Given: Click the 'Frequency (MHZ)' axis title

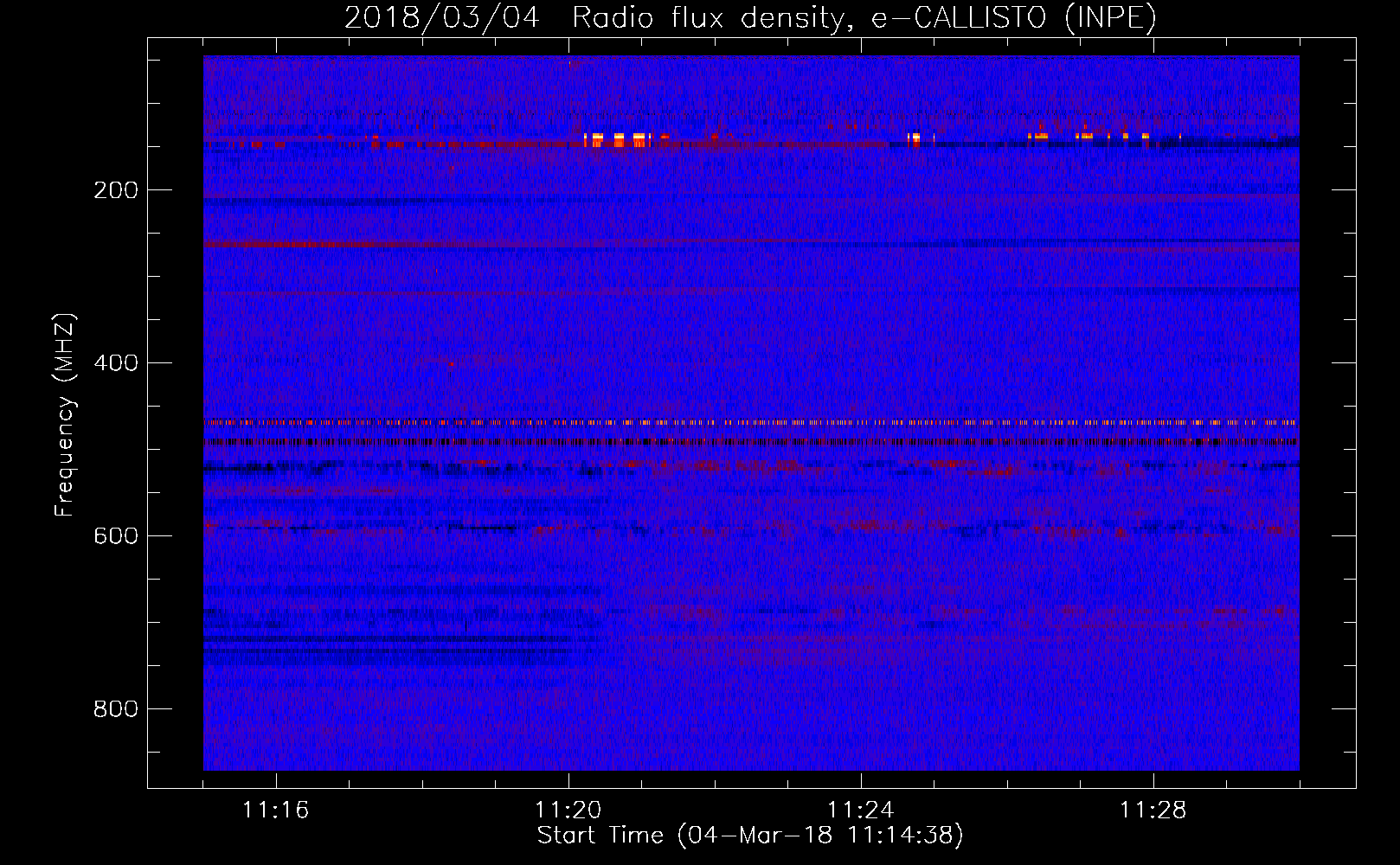Looking at the screenshot, I should coord(65,414).
